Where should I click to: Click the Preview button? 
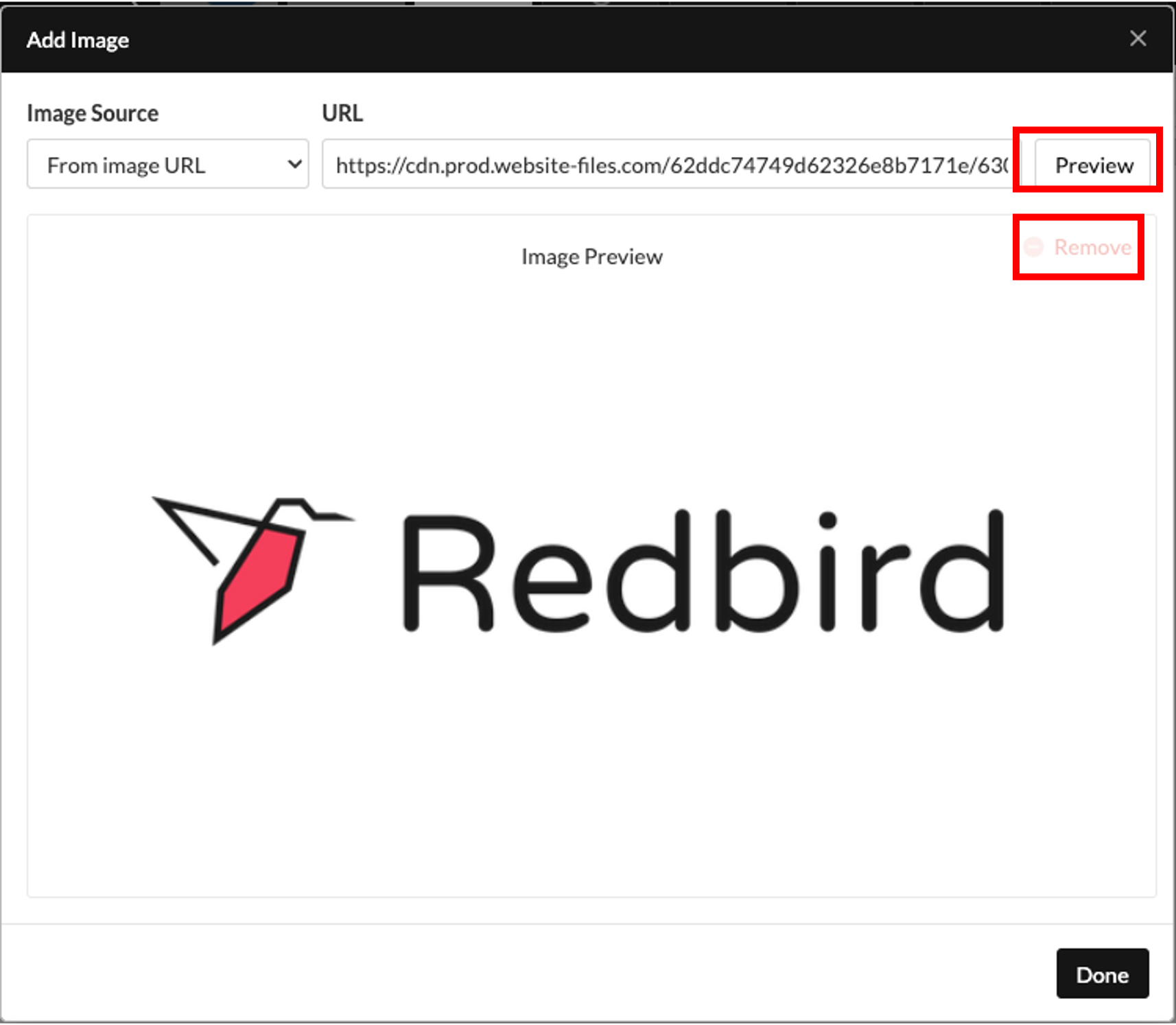tap(1092, 165)
